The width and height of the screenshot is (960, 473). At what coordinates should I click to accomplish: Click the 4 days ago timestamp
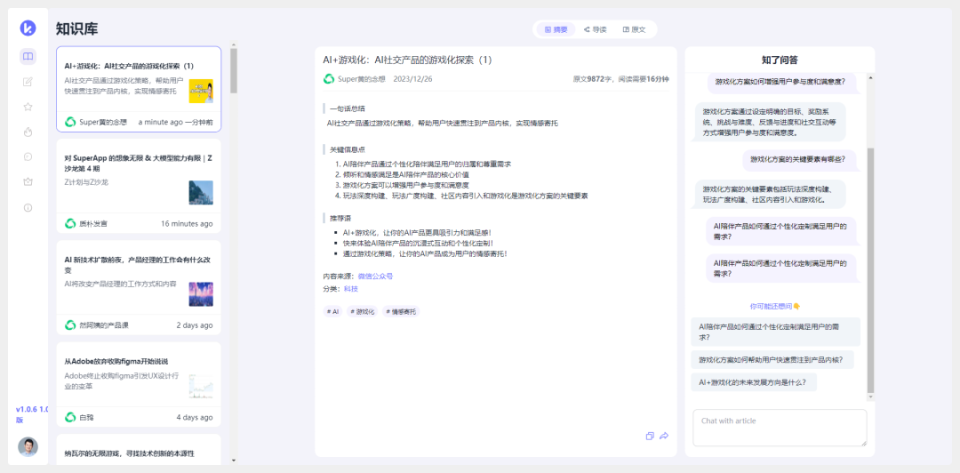pos(195,418)
